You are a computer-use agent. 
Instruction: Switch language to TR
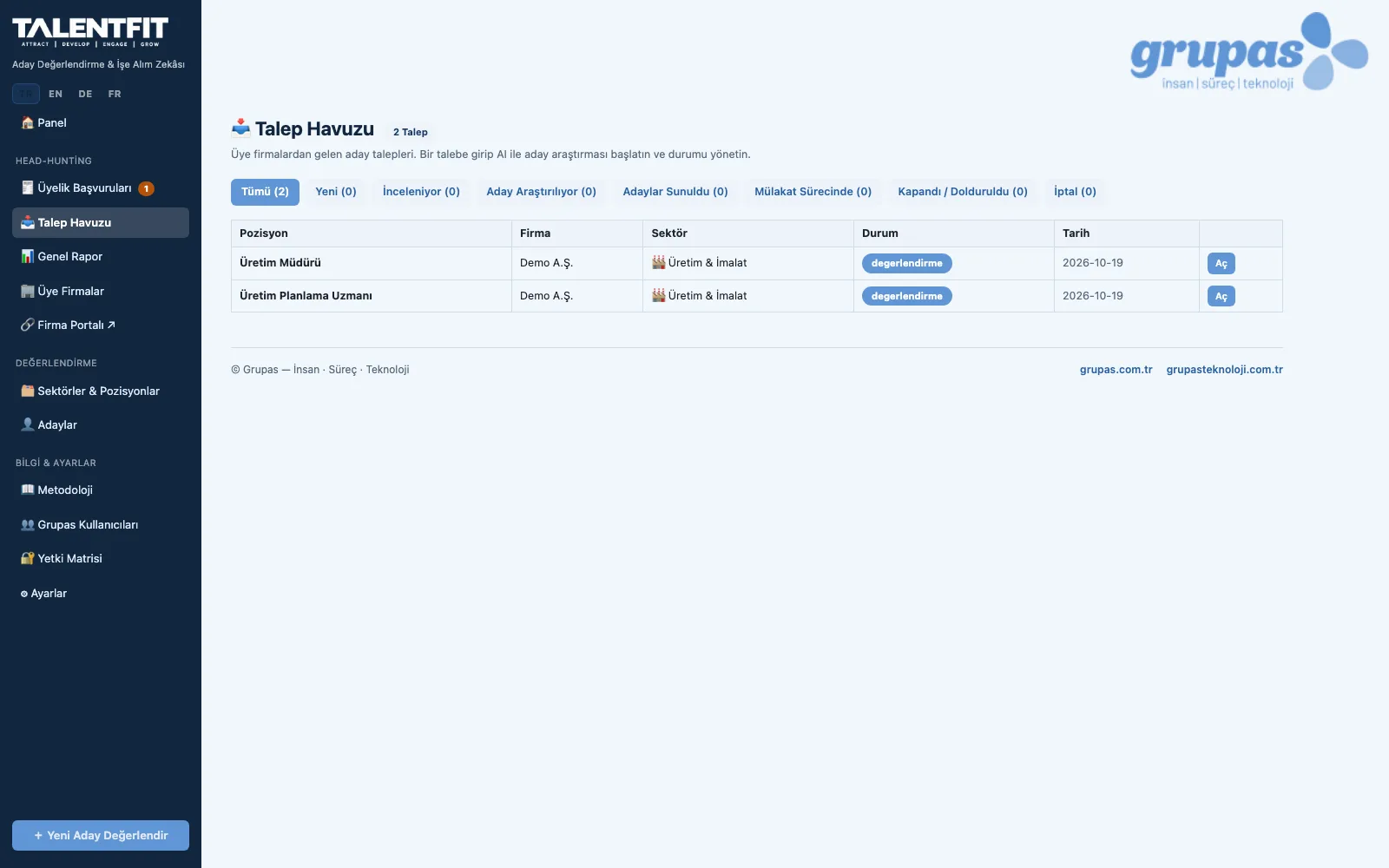[x=26, y=94]
